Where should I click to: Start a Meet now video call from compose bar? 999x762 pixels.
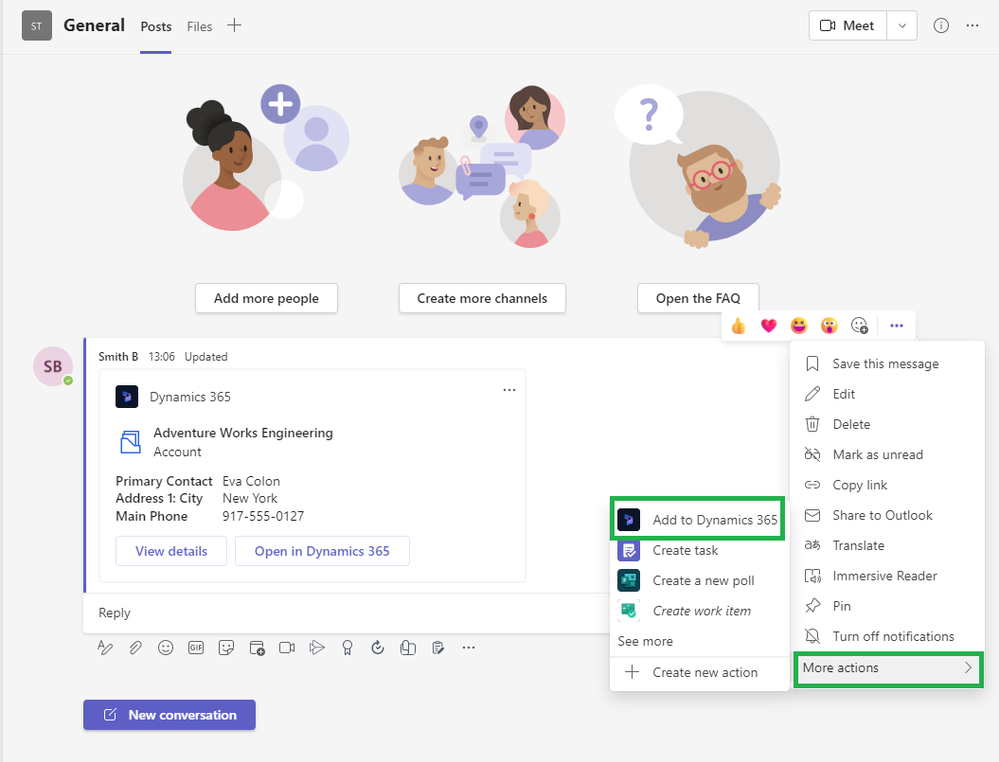pos(287,648)
